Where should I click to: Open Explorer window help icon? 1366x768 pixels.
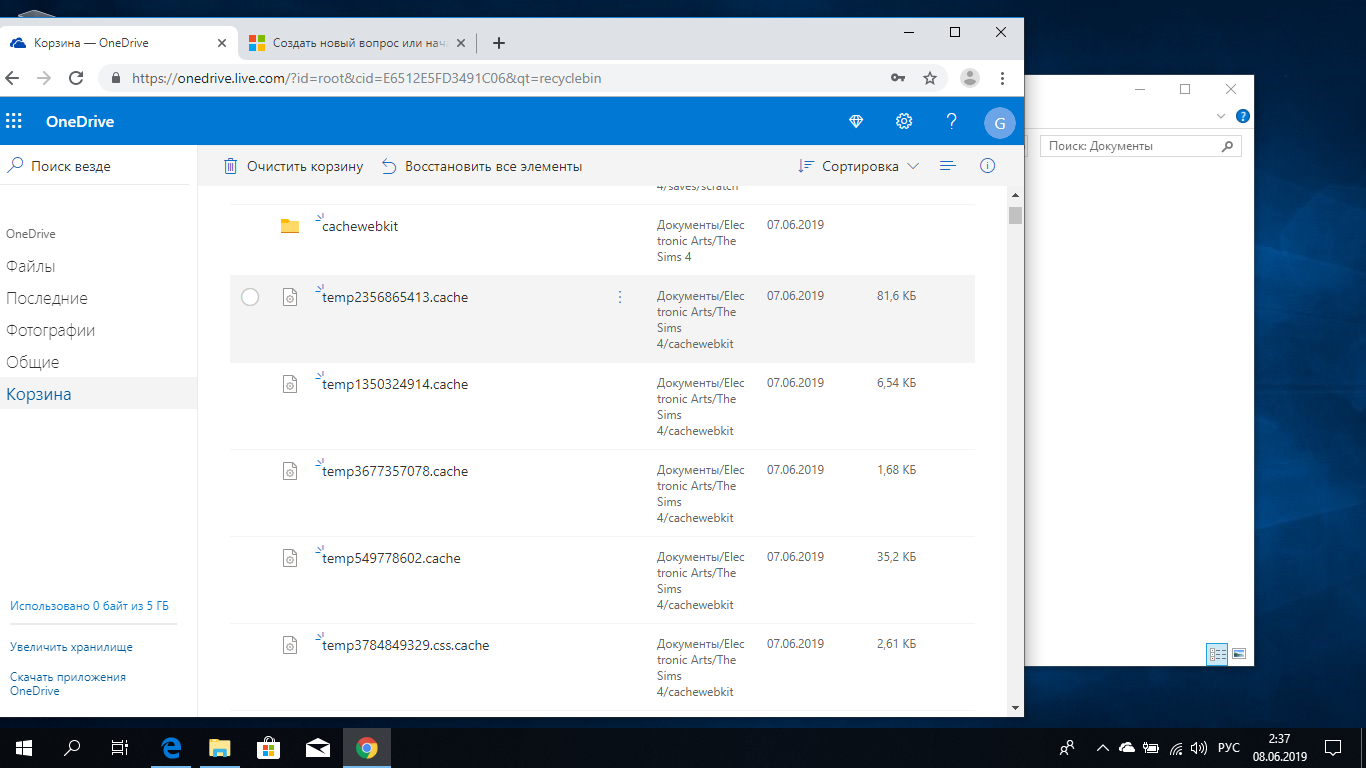pyautogui.click(x=1242, y=116)
